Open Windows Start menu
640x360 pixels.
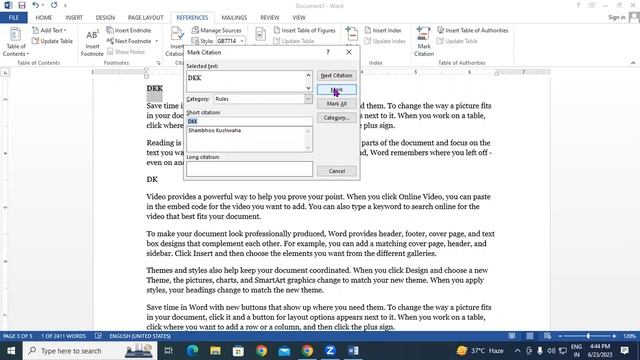(11, 351)
